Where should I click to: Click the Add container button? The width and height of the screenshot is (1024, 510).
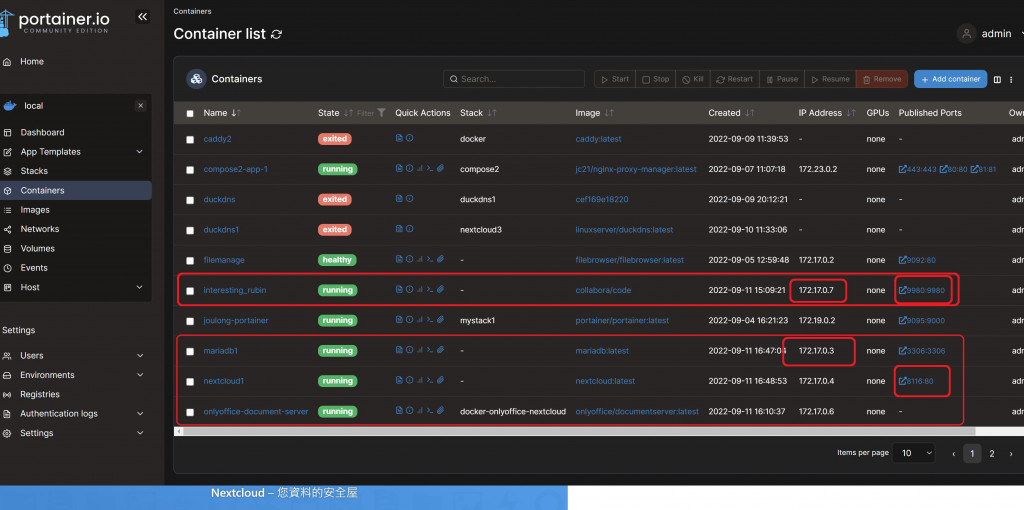[950, 79]
